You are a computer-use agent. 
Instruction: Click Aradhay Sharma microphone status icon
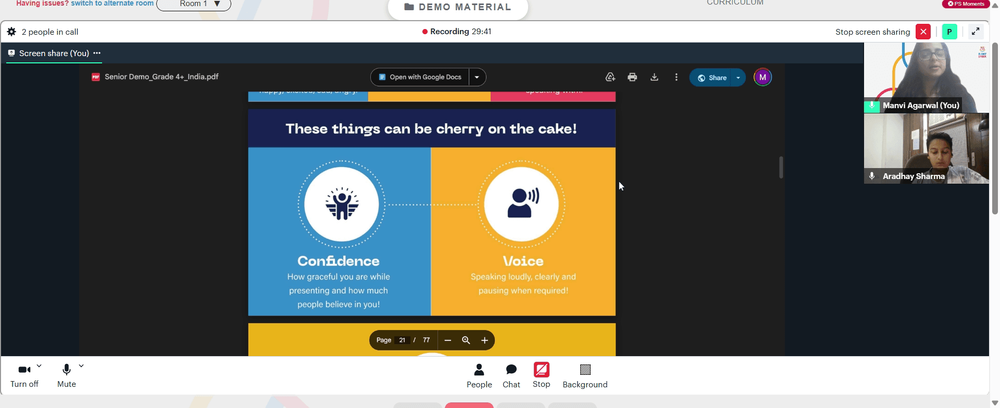point(872,176)
